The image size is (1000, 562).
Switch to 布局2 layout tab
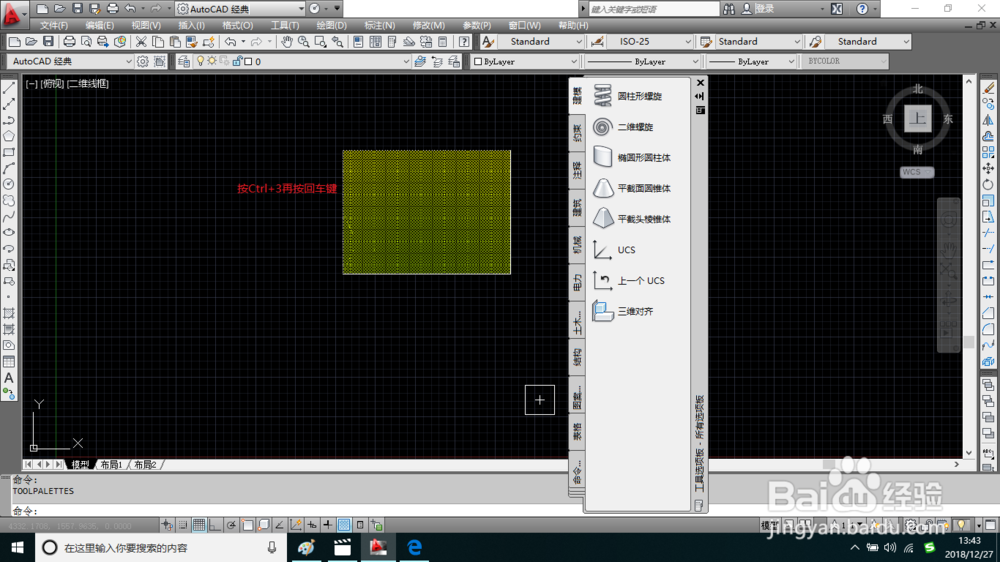(145, 465)
